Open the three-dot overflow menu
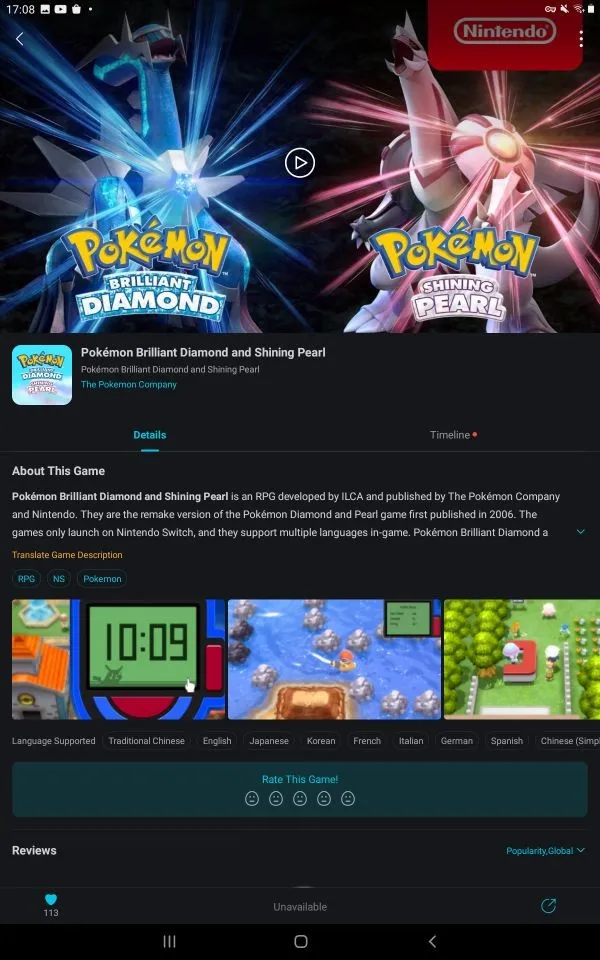 click(581, 39)
